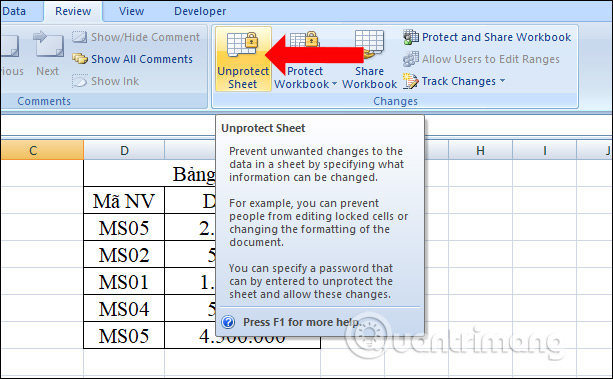This screenshot has height=379, width=613.
Task: Select column D header
Action: tap(124, 150)
